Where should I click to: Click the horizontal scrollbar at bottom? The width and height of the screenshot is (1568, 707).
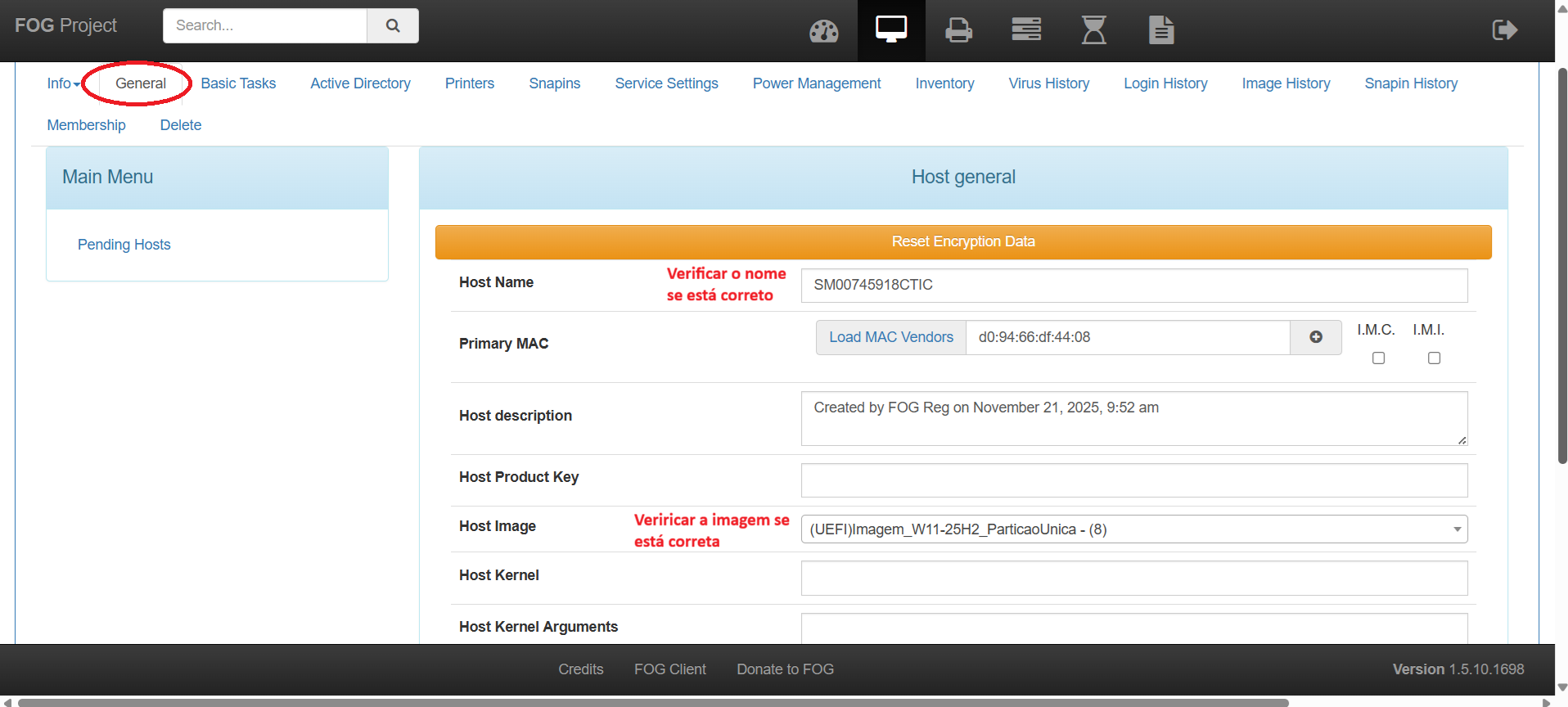click(653, 702)
